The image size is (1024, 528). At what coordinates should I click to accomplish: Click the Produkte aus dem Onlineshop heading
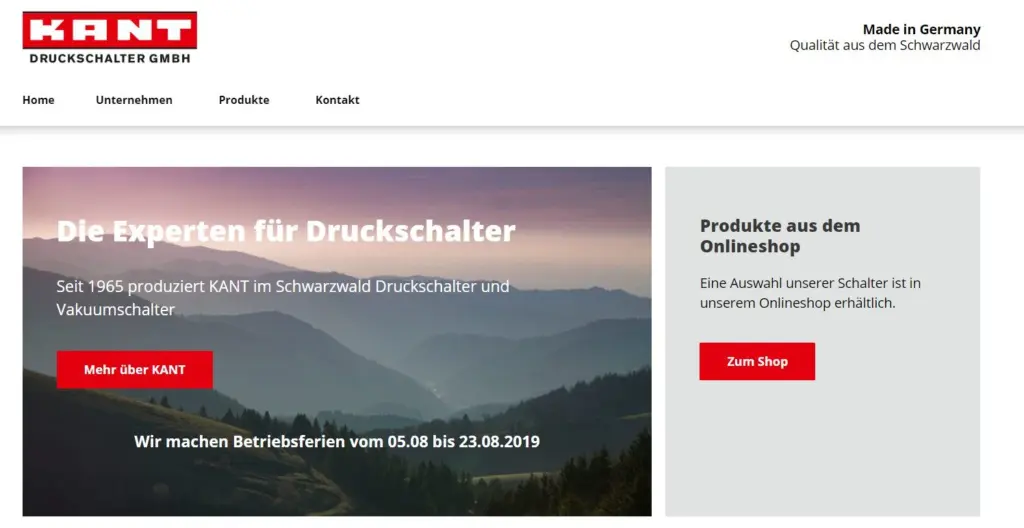pyautogui.click(x=780, y=236)
